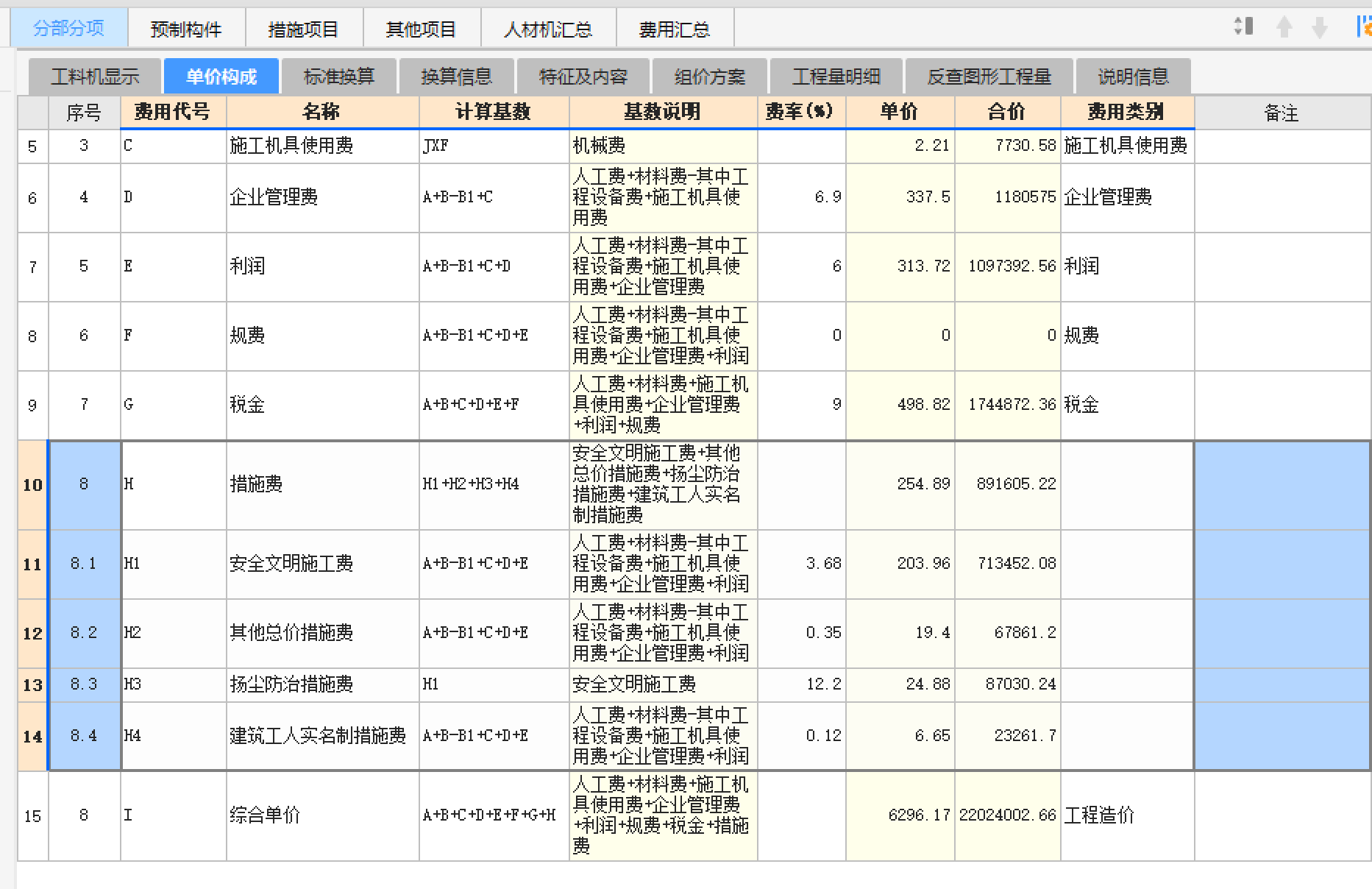Click the 合价 column header
The image size is (1372, 889).
point(1007,112)
